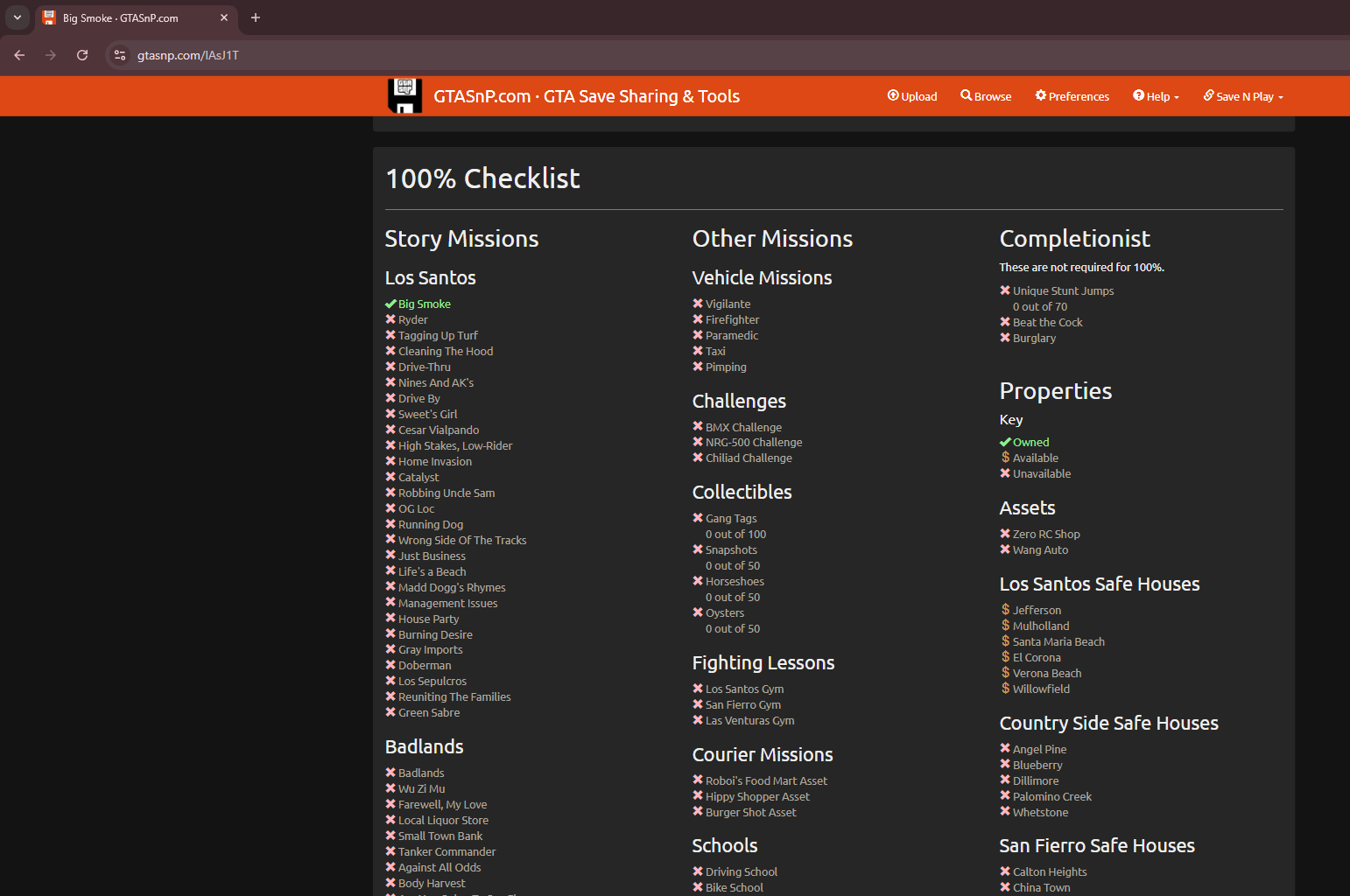Select "Chiliad Challenge" entry
Screen dimensions: 1350x896
749,458
